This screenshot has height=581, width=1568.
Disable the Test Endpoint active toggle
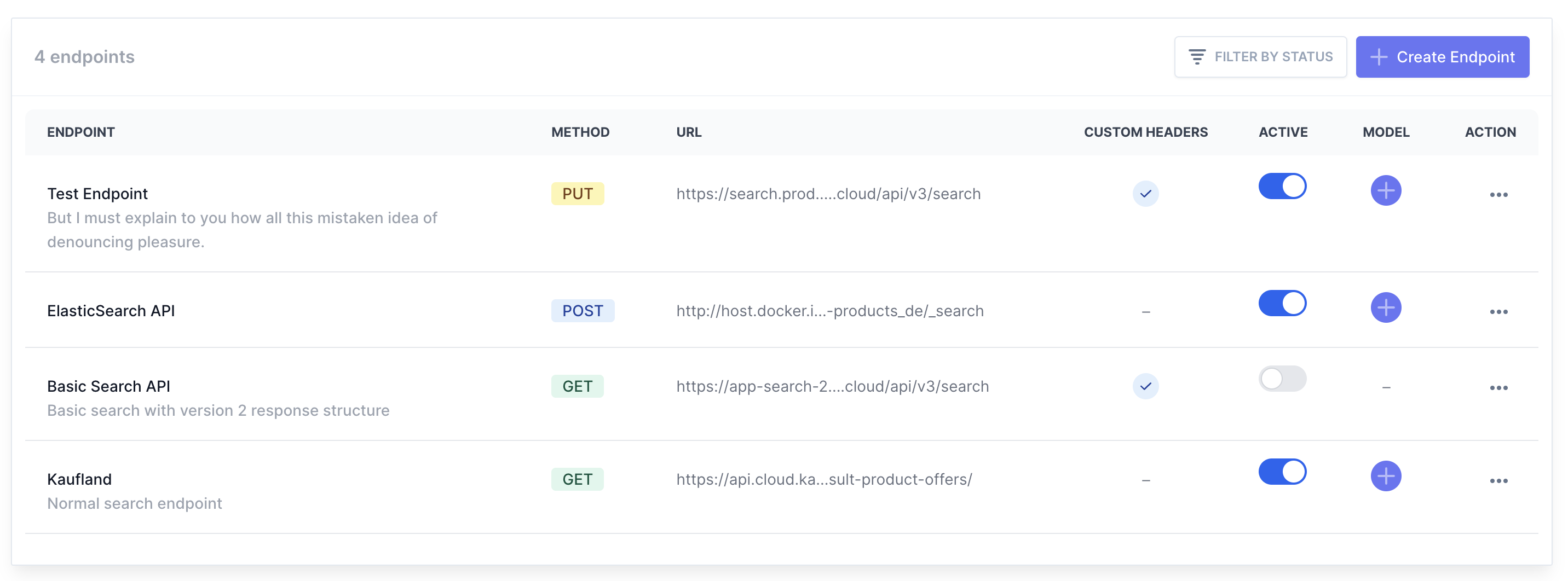(1282, 186)
